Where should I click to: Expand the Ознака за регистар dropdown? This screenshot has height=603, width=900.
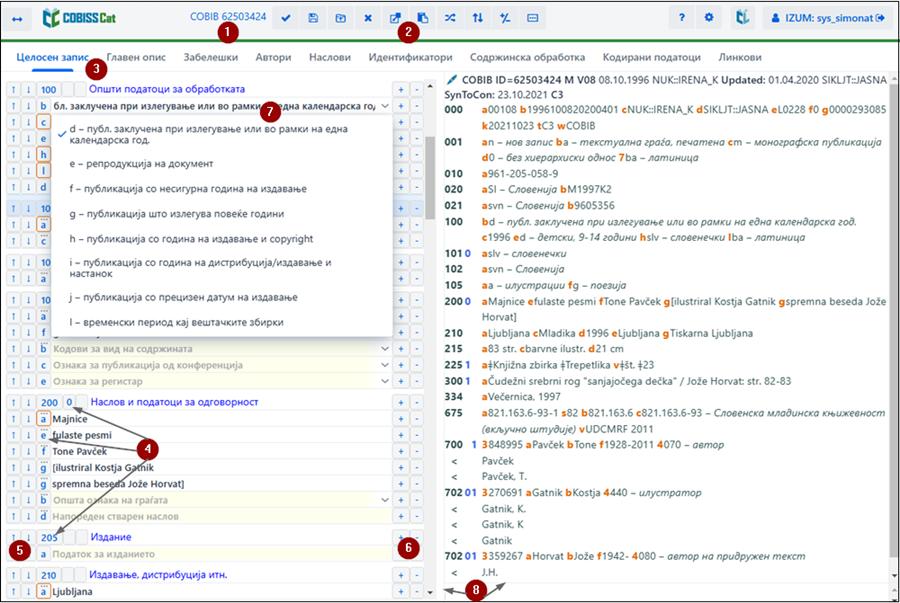coord(385,381)
